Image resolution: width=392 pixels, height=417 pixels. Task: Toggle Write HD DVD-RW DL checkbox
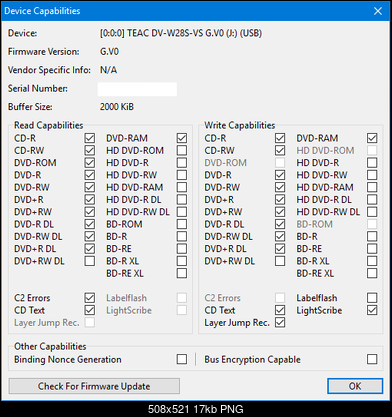pyautogui.click(x=372, y=212)
